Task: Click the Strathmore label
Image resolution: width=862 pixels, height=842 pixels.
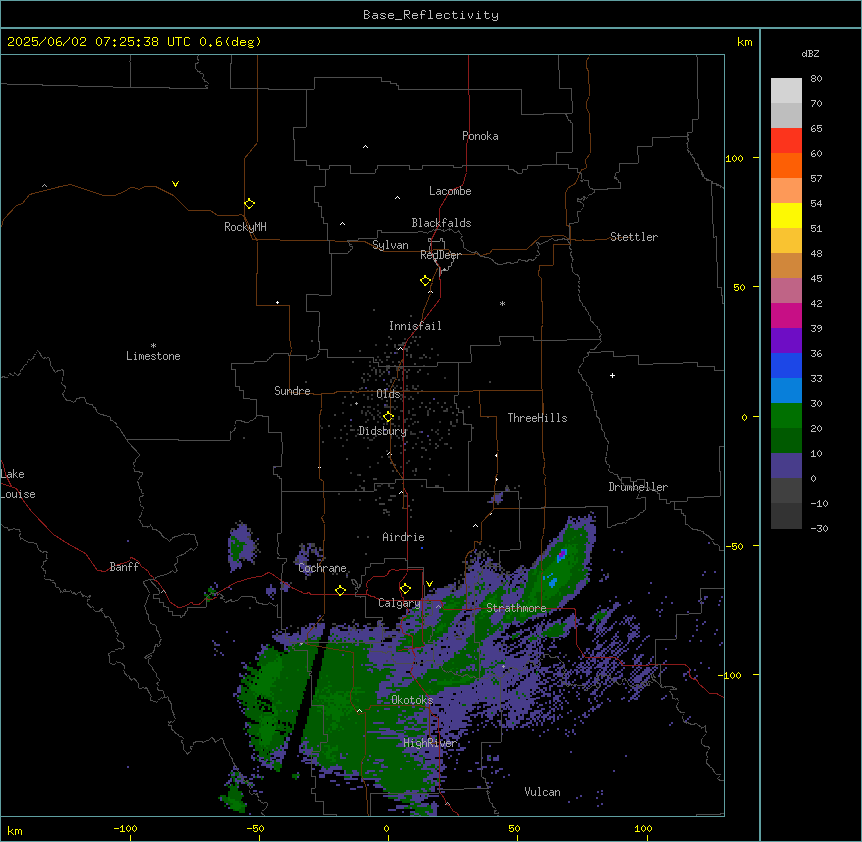Action: (516, 608)
